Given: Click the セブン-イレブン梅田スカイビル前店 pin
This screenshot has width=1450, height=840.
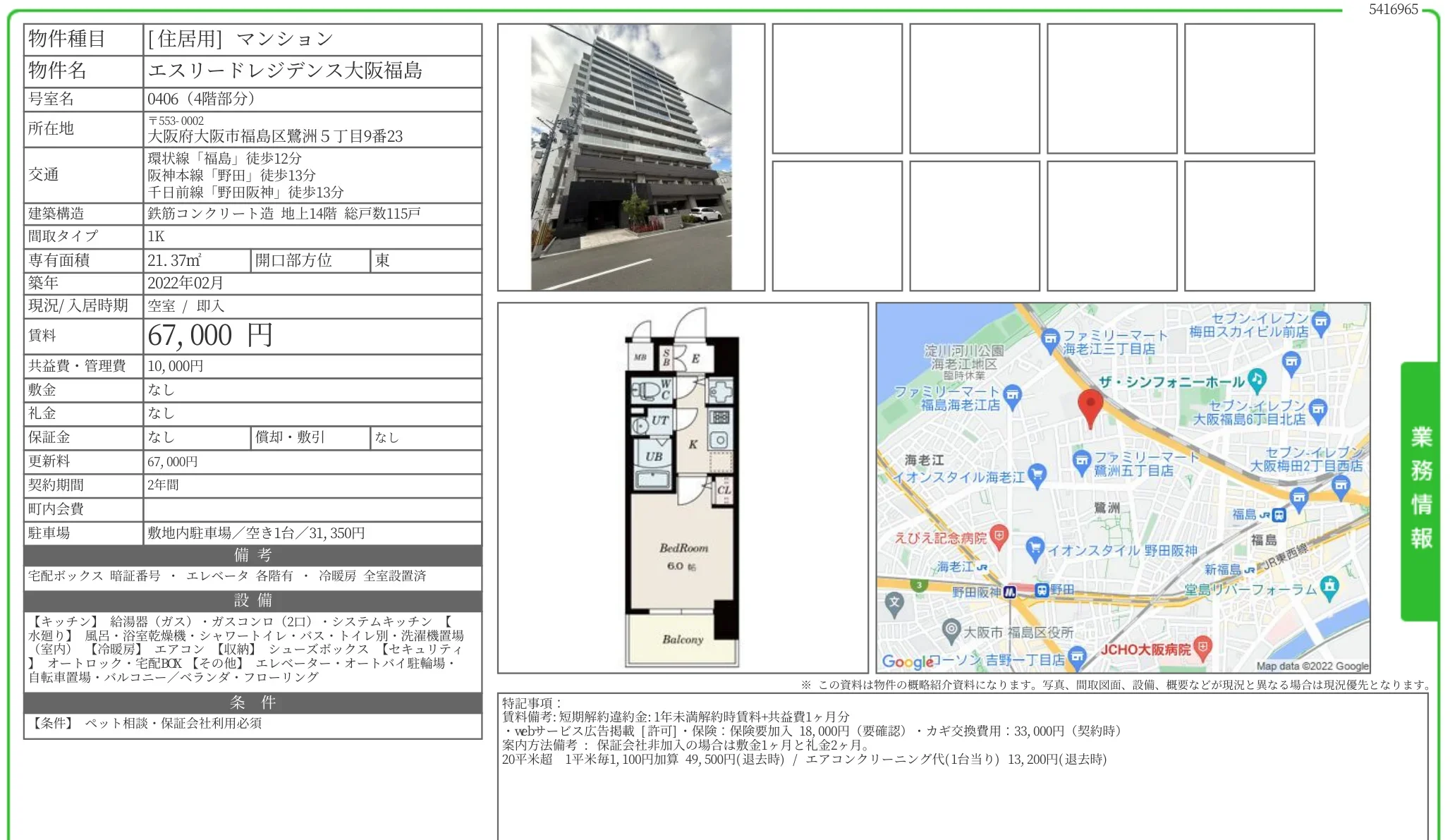Looking at the screenshot, I should click(1320, 321).
